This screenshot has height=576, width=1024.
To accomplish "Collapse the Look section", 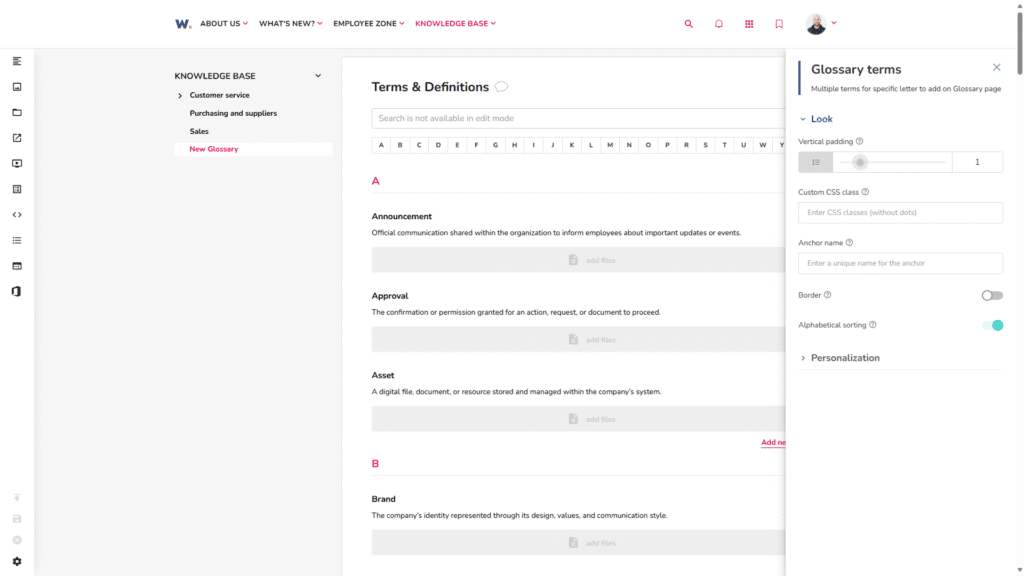I will pyautogui.click(x=821, y=119).
